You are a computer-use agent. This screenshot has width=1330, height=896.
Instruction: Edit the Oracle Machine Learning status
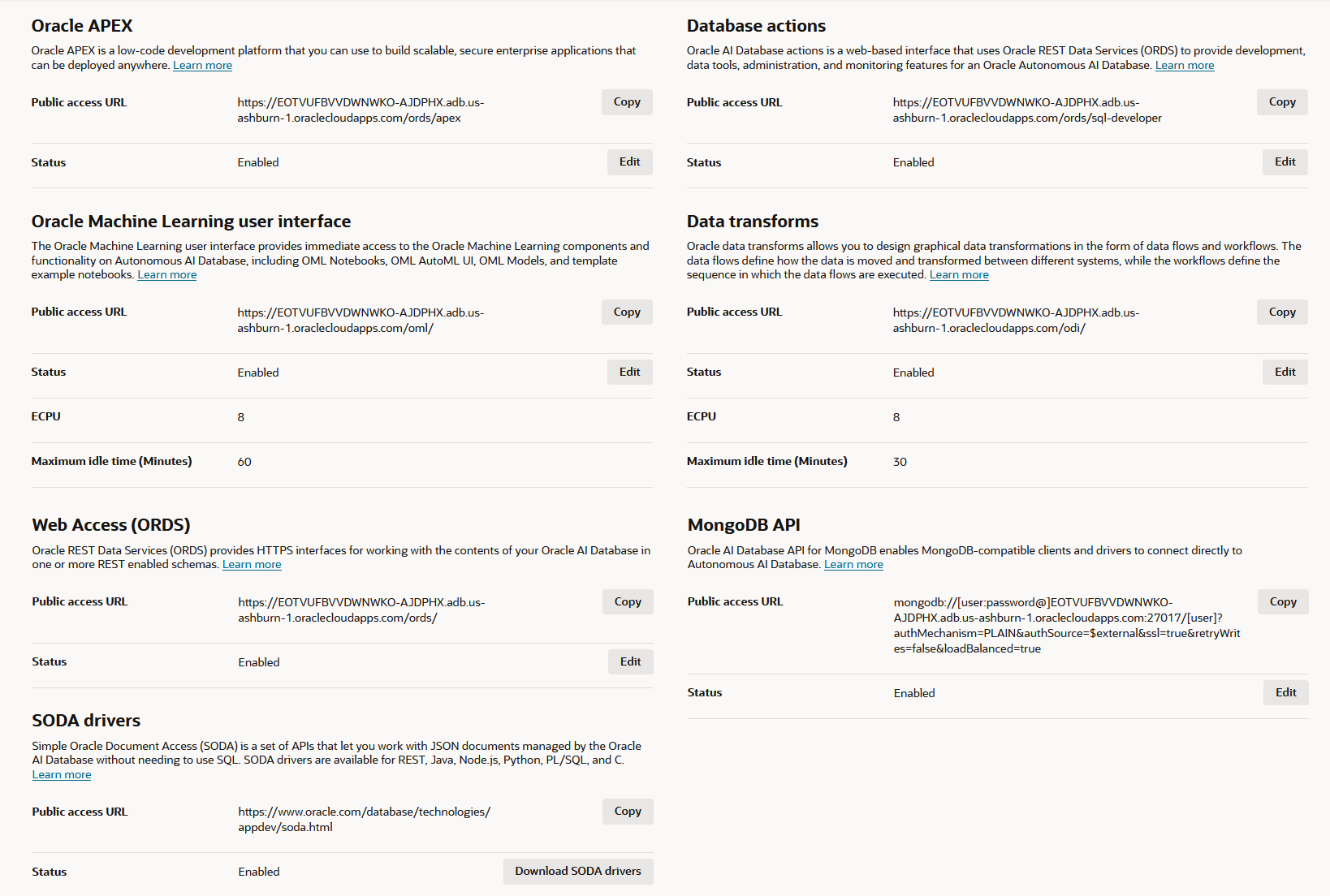click(x=629, y=372)
